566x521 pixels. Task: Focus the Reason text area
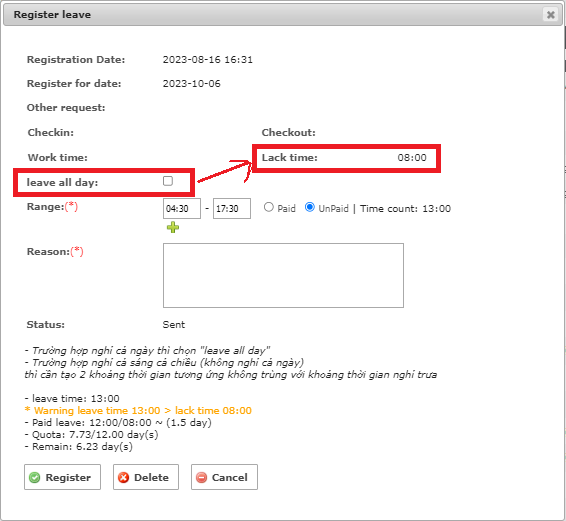283,275
